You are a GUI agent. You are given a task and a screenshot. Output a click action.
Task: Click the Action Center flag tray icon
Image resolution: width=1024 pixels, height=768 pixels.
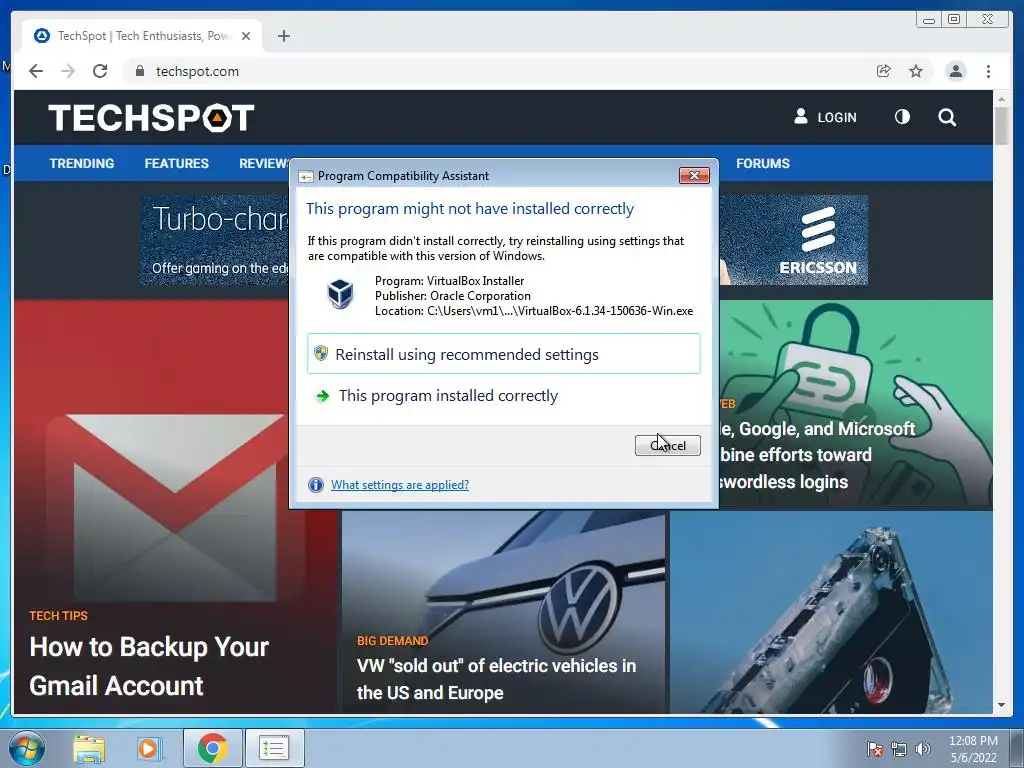874,749
